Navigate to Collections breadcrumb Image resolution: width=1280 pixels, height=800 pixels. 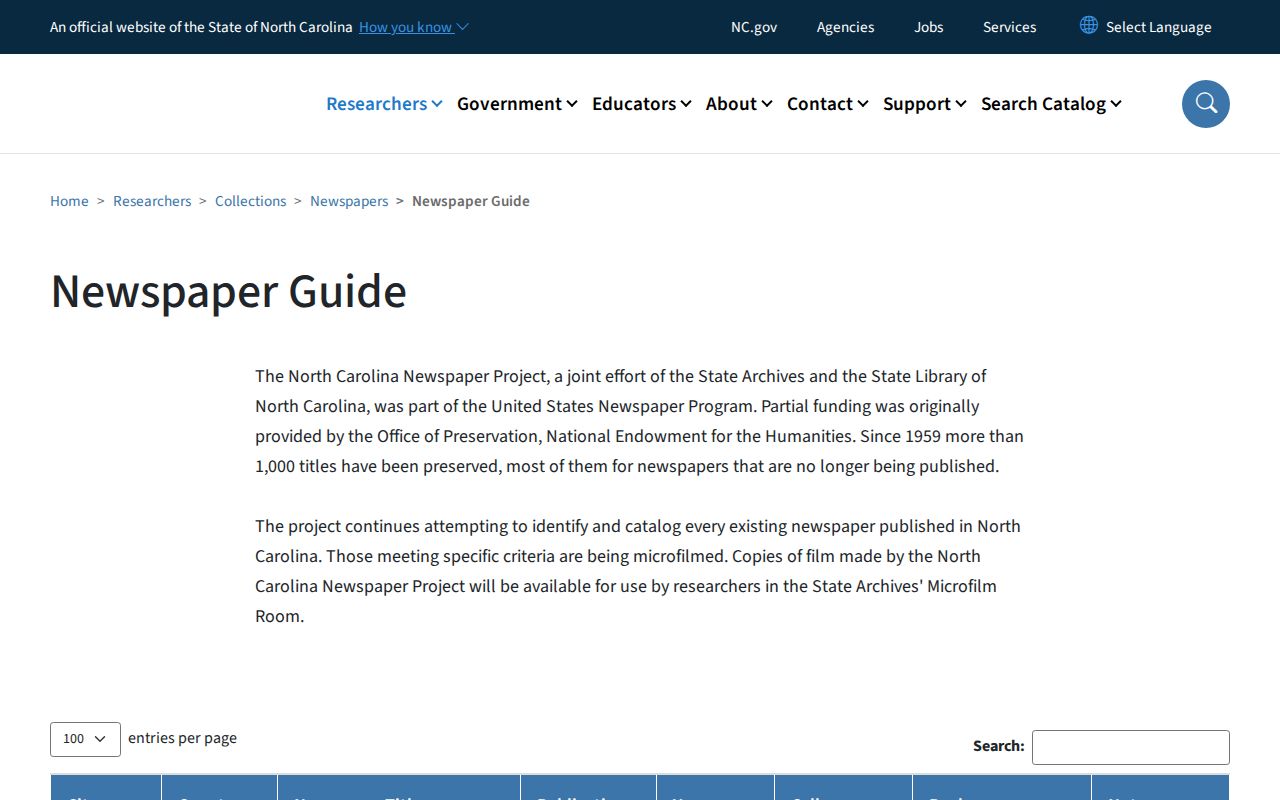[251, 201]
